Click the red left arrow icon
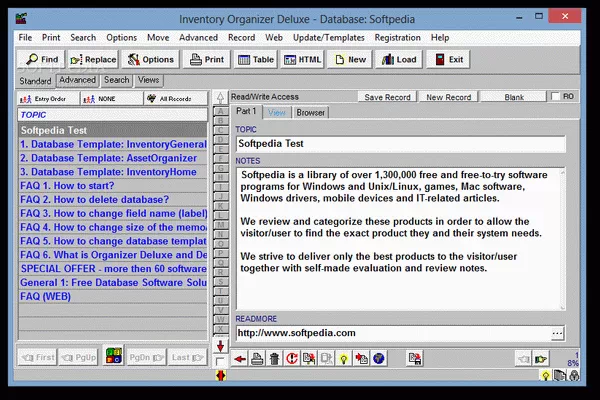Viewport: 600px width, 400px height. pyautogui.click(x=240, y=359)
